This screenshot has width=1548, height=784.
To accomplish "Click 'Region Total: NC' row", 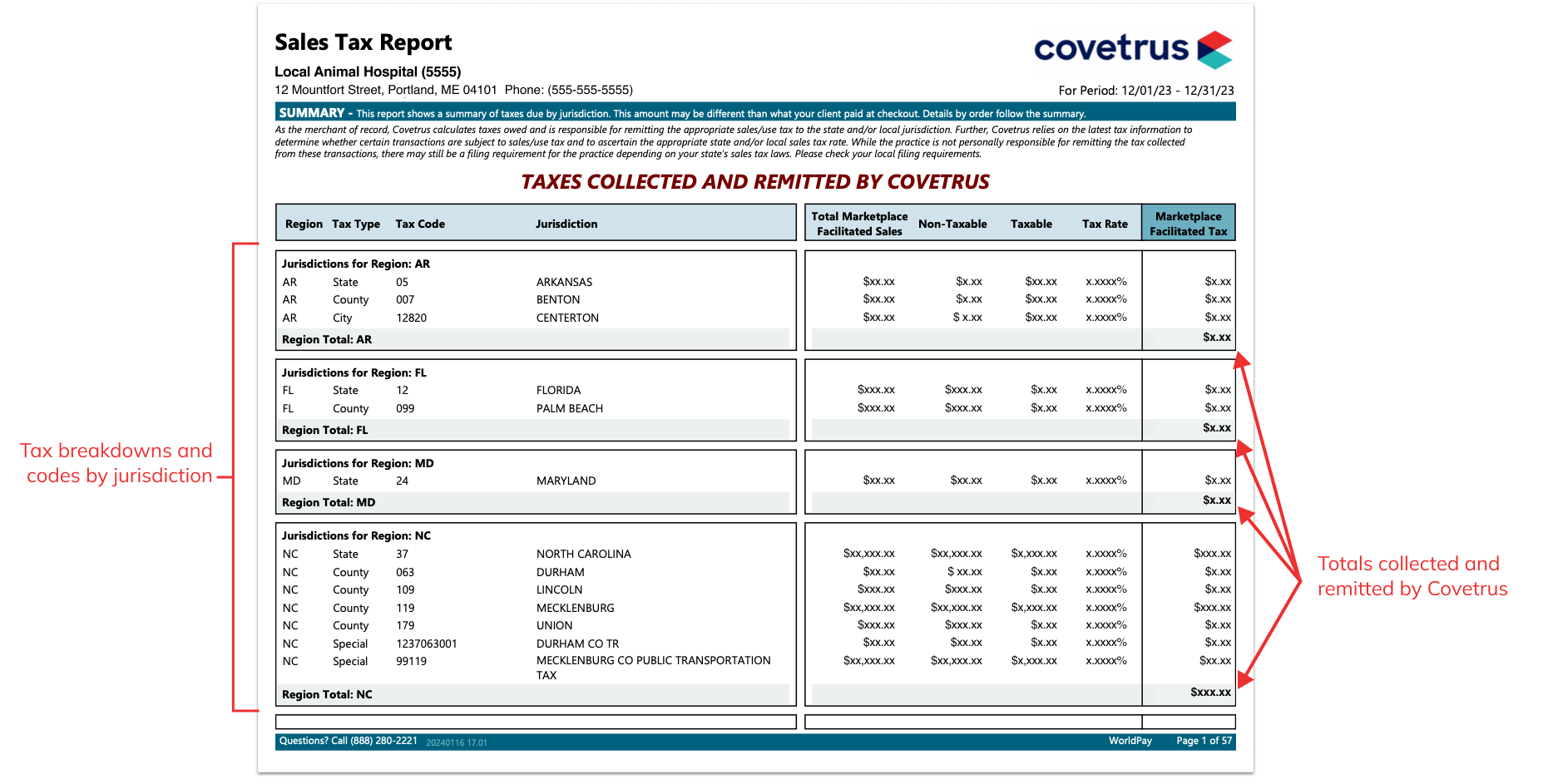I will [535, 694].
